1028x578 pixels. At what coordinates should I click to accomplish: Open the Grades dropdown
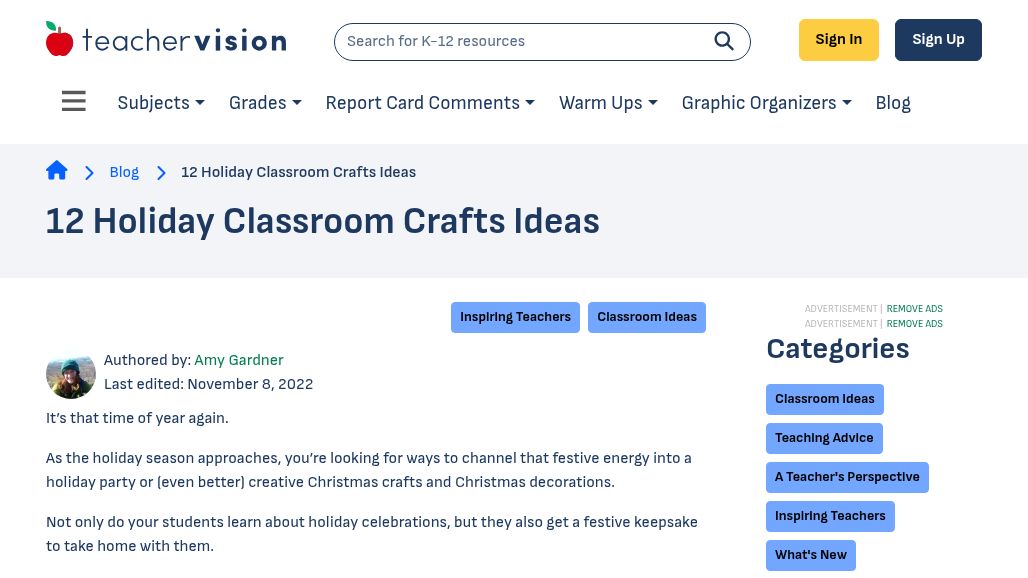tap(265, 103)
